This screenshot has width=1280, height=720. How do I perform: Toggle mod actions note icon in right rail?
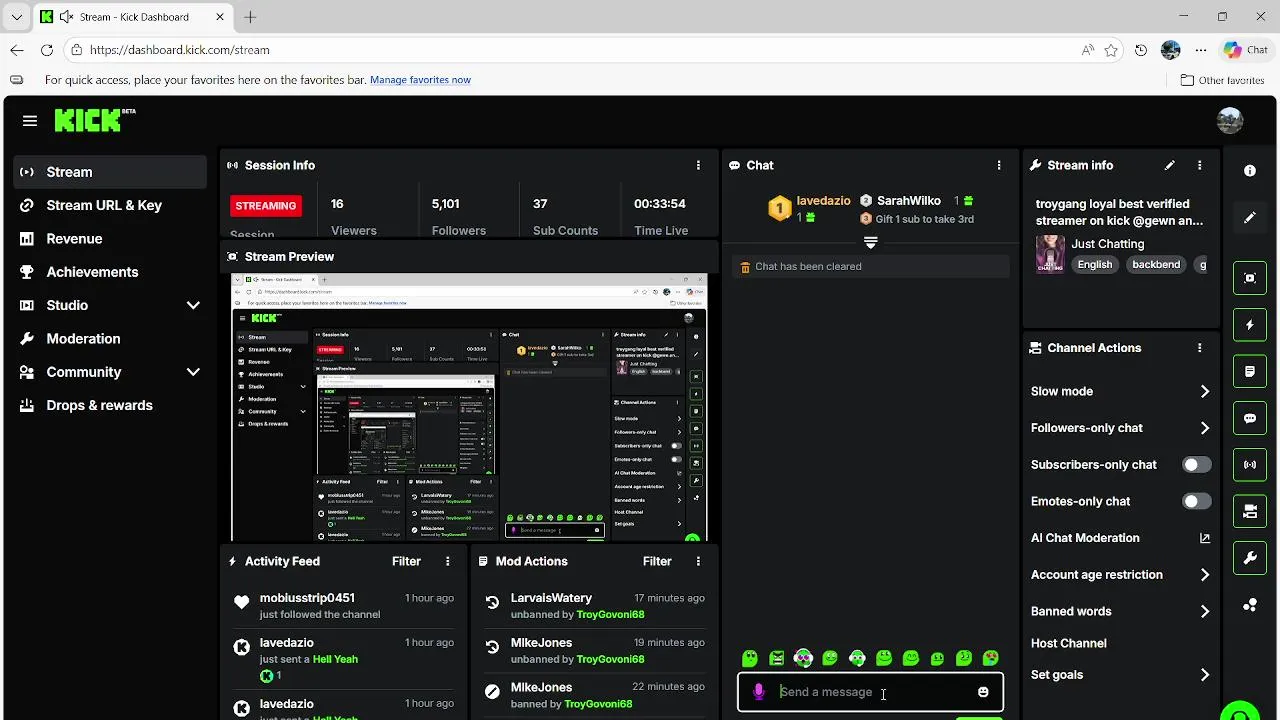[x=1250, y=372]
